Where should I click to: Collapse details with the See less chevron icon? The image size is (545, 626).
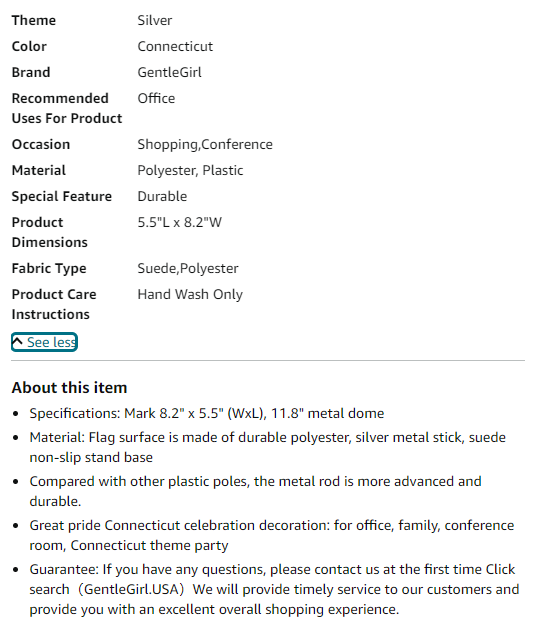point(17,342)
